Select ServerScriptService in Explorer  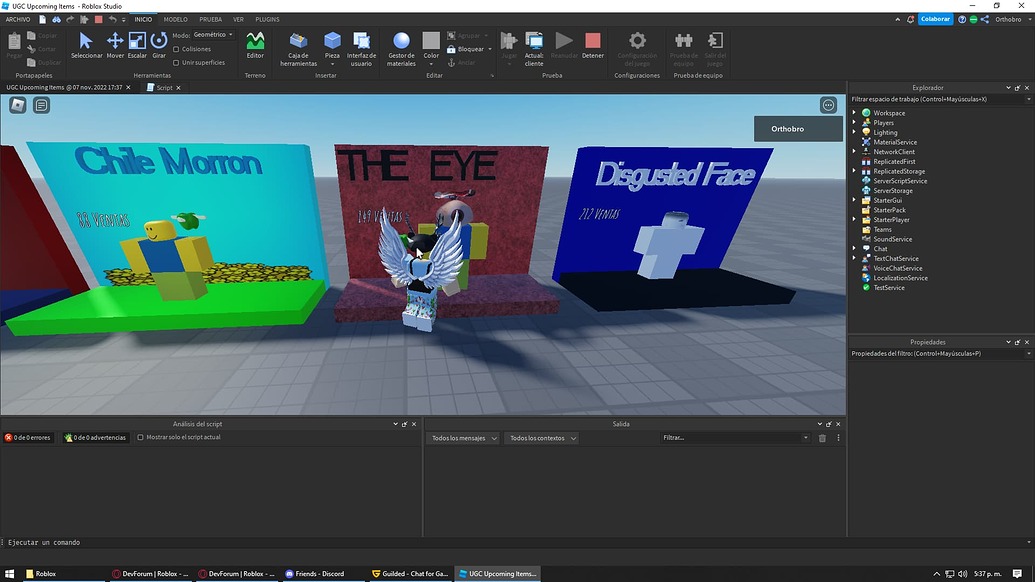[900, 181]
